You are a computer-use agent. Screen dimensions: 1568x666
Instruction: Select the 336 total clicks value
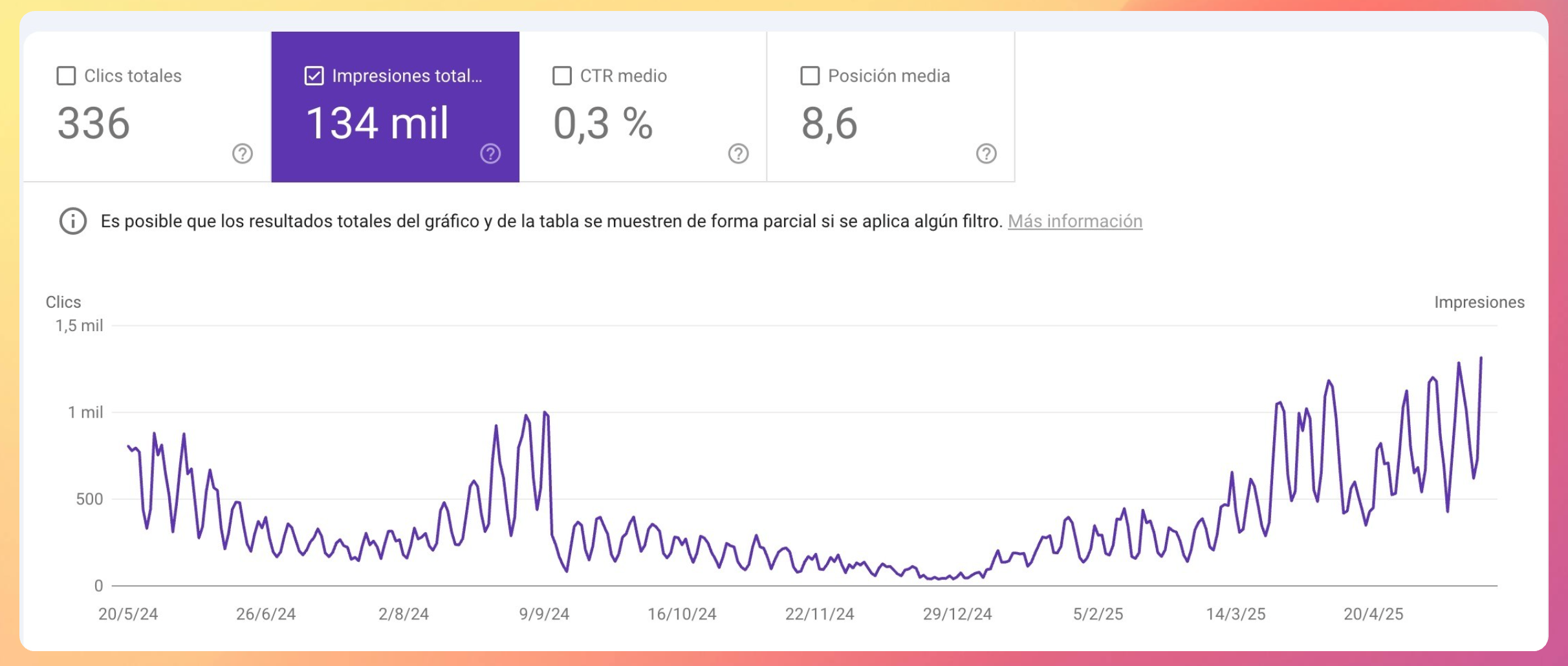coord(94,124)
